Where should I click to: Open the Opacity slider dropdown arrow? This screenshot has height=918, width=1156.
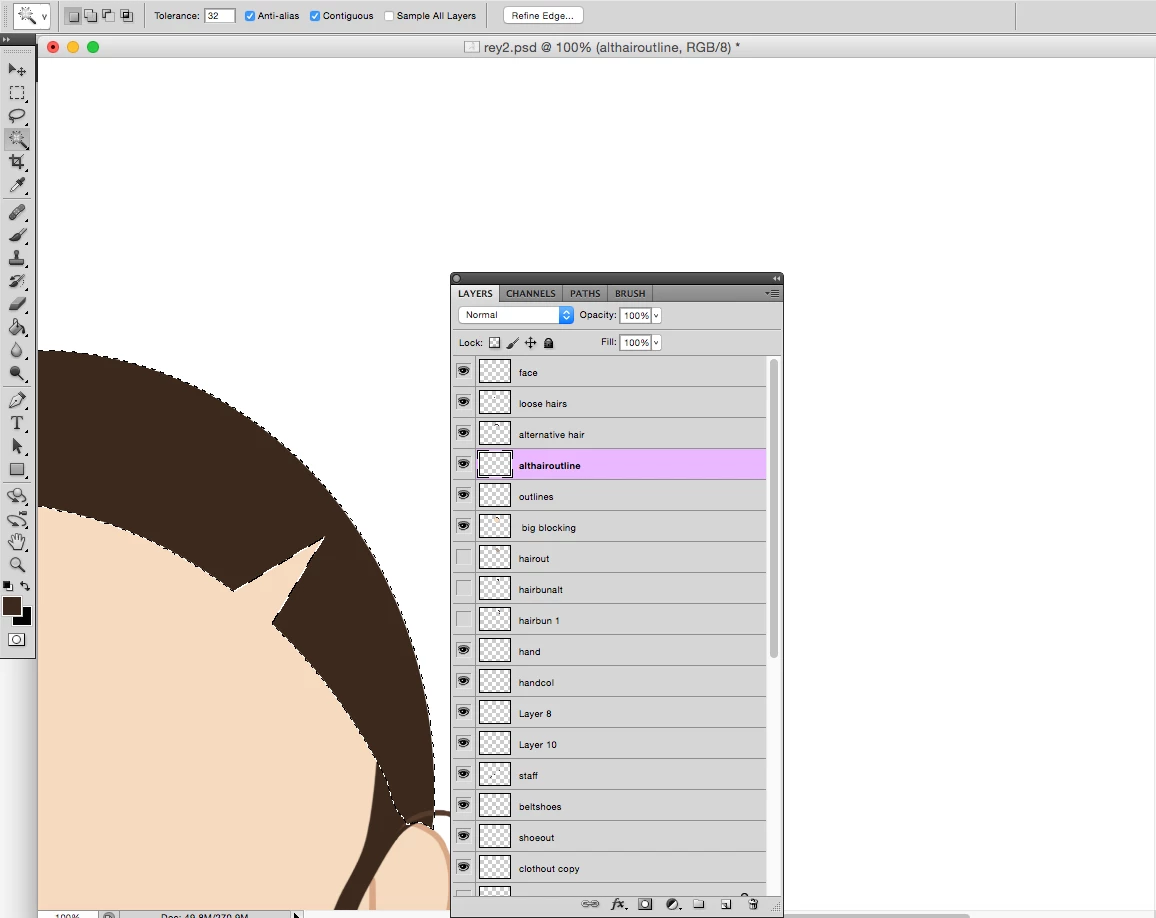(656, 316)
